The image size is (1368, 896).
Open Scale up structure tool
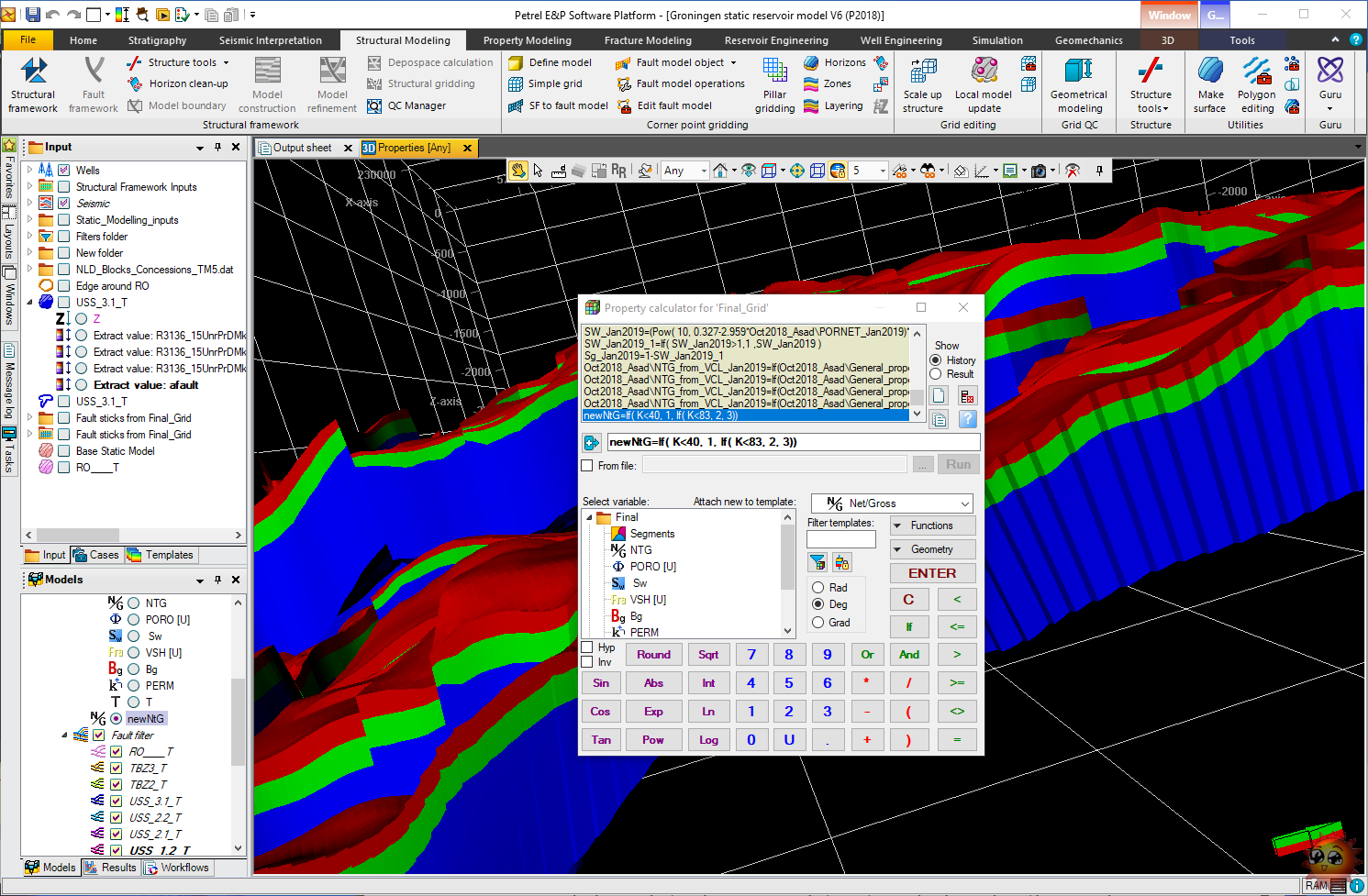pyautogui.click(x=922, y=85)
